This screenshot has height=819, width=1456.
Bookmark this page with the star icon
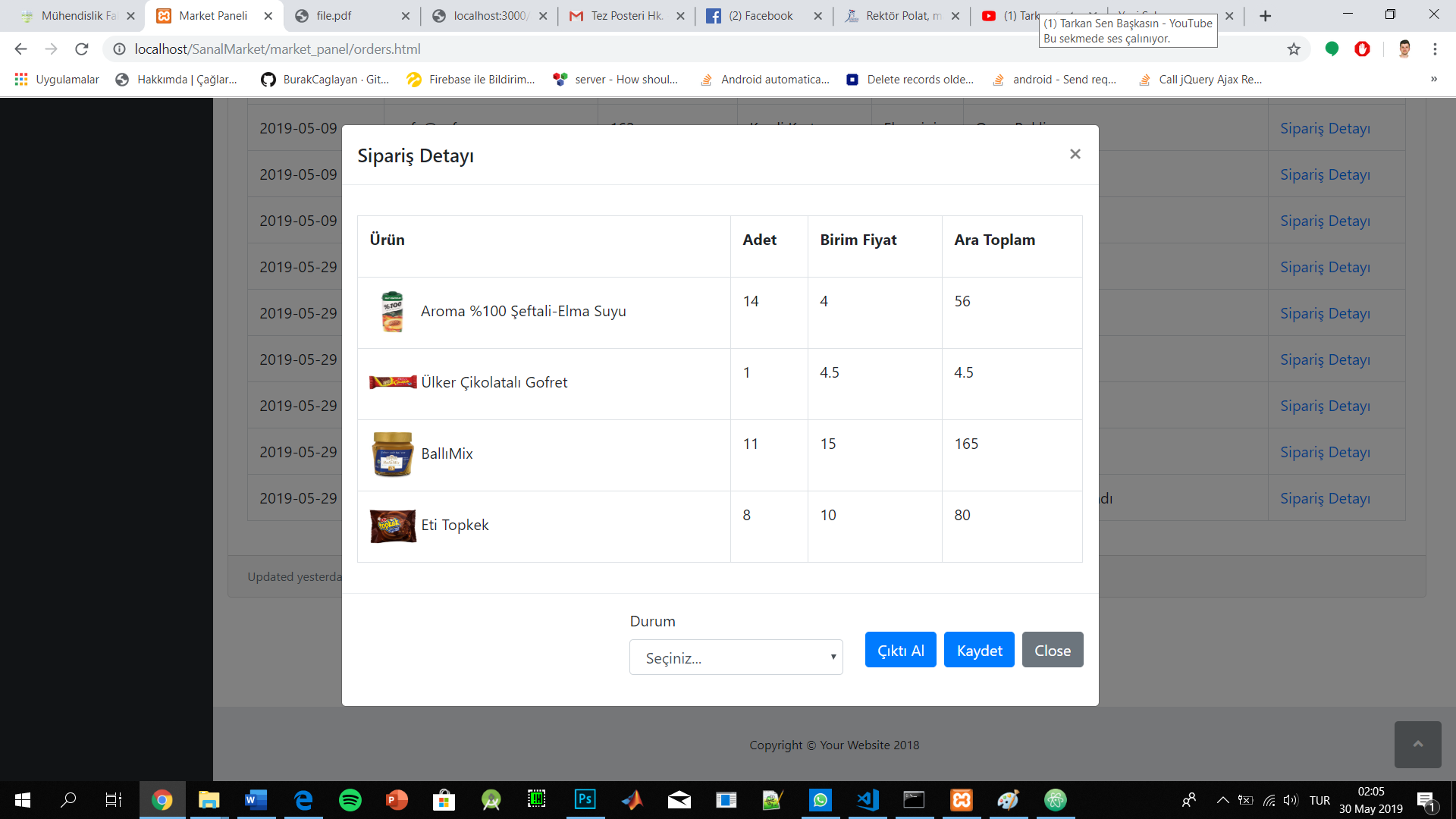1293,49
